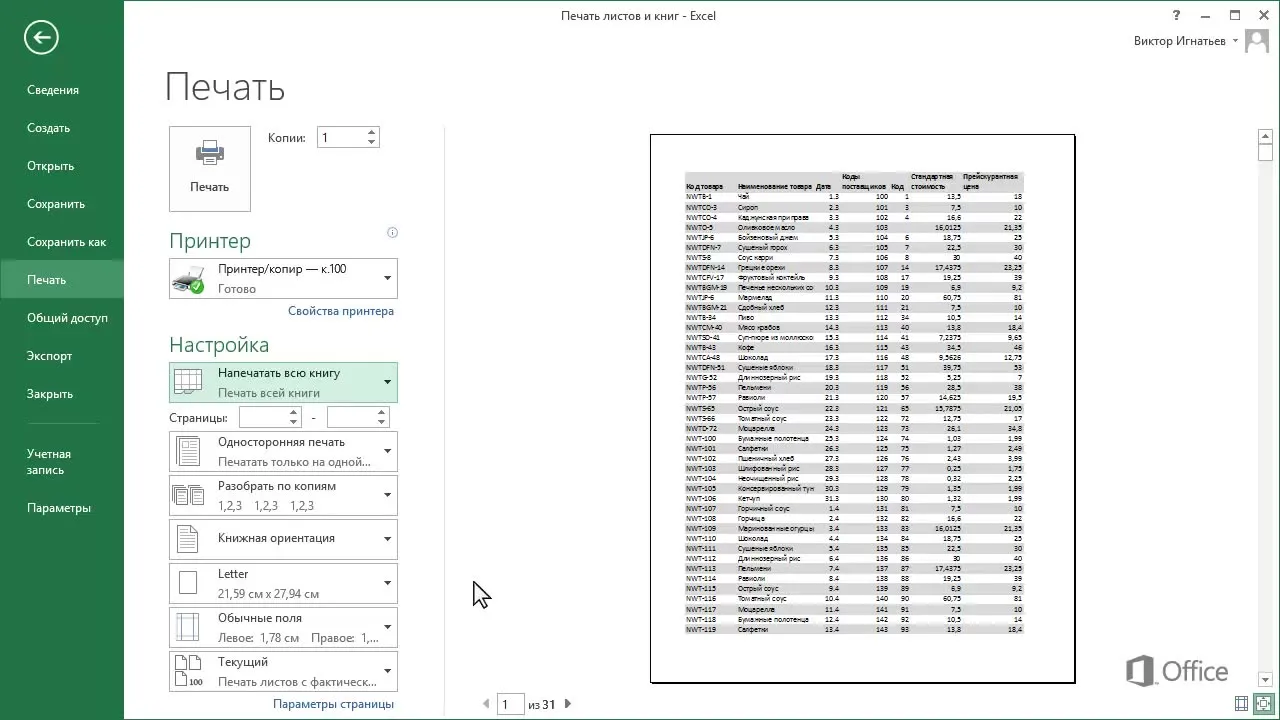Click the Копии number field

click(x=341, y=137)
